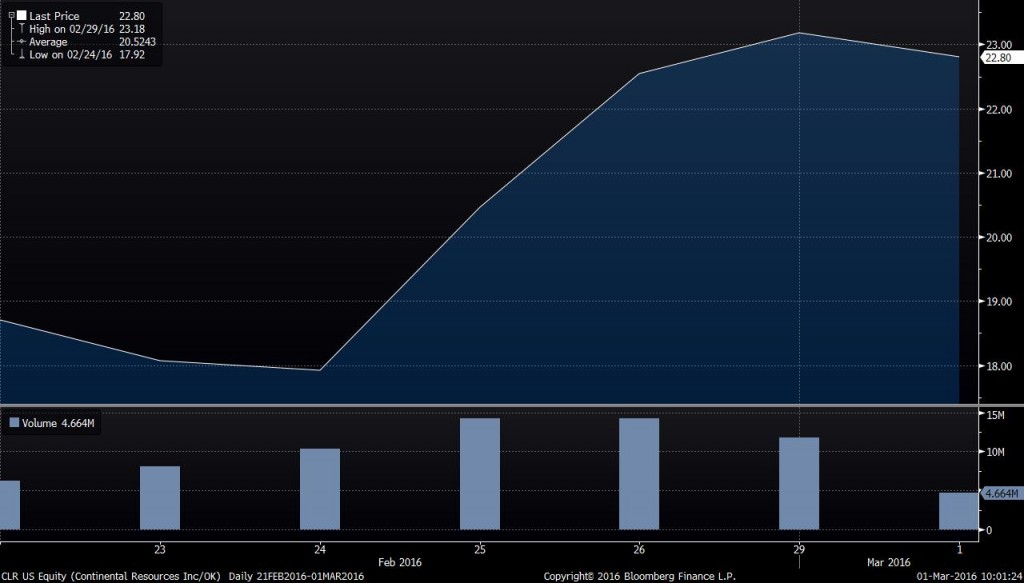Click the blue Volume legend swatch
The width and height of the screenshot is (1024, 583).
click(14, 423)
